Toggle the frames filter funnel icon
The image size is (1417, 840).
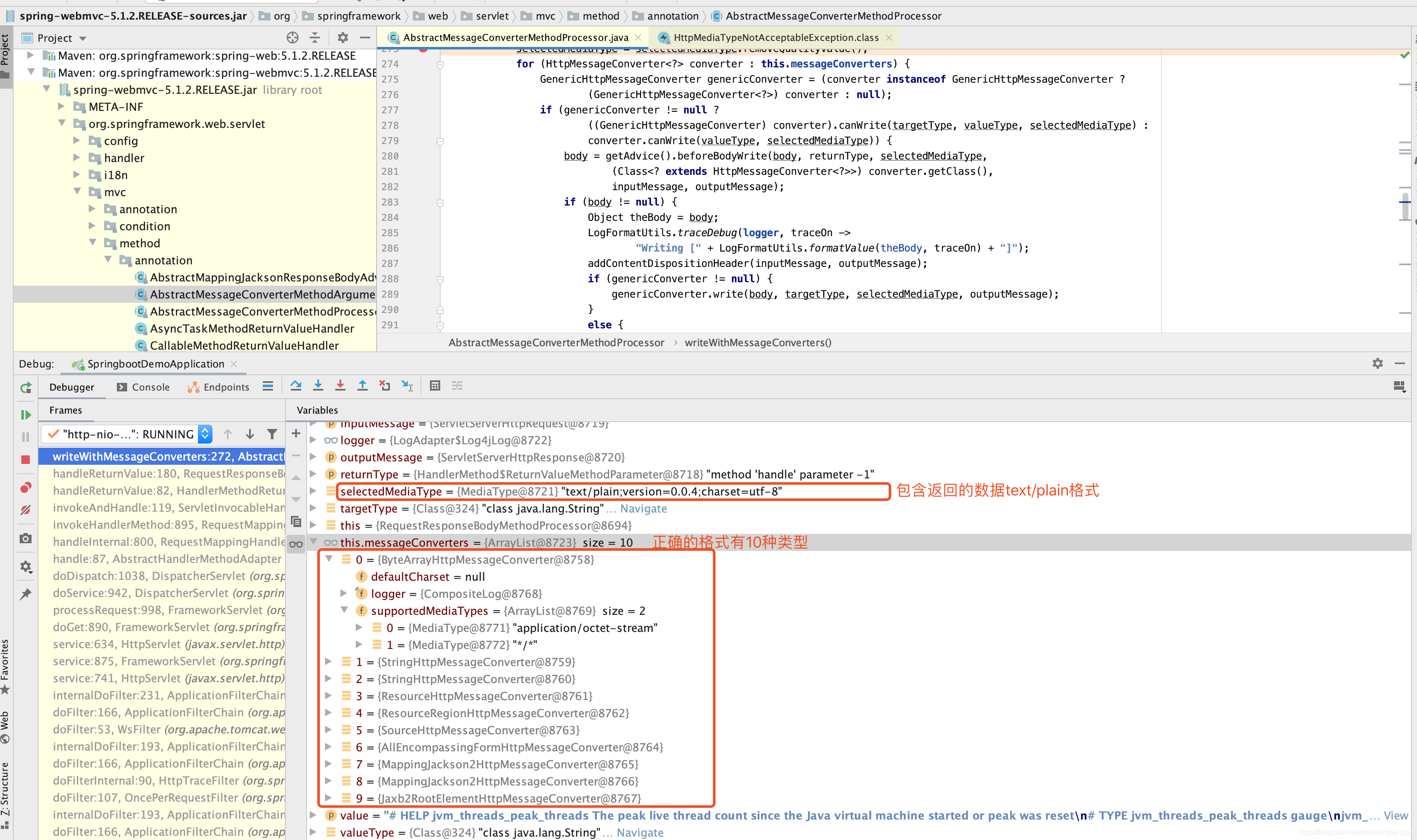click(272, 434)
